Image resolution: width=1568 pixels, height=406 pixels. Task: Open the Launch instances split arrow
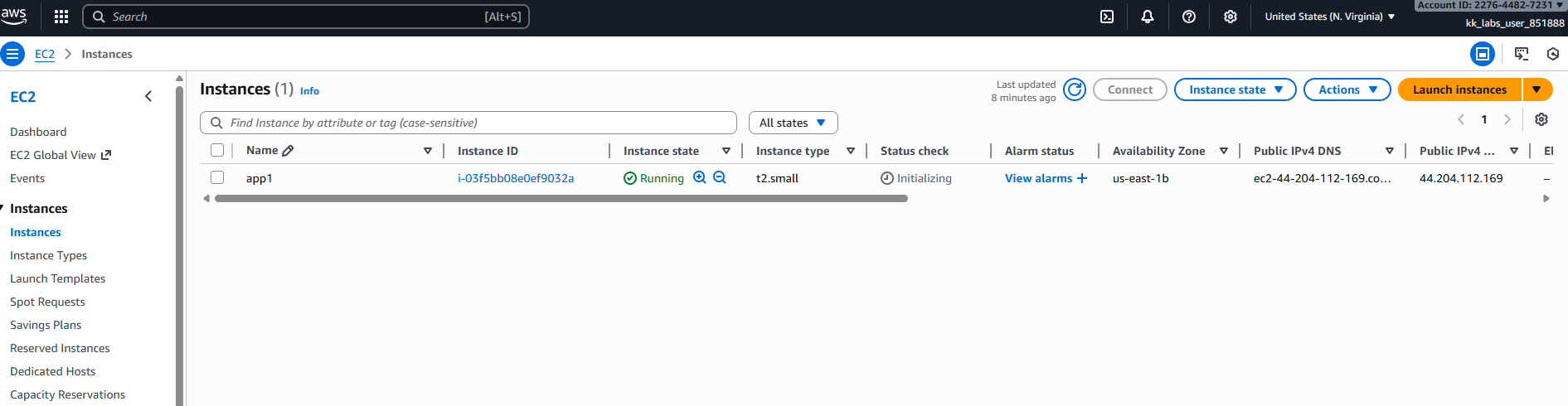tap(1537, 89)
